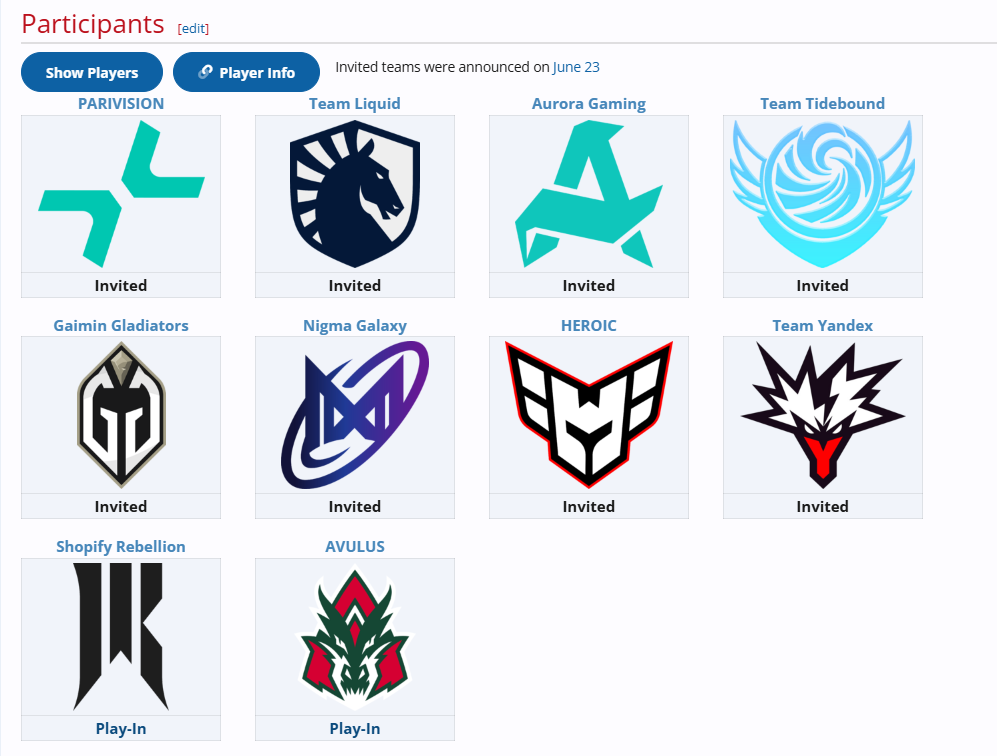The width and height of the screenshot is (997, 756).
Task: Click the Invited label under HEROIC
Action: pos(589,507)
